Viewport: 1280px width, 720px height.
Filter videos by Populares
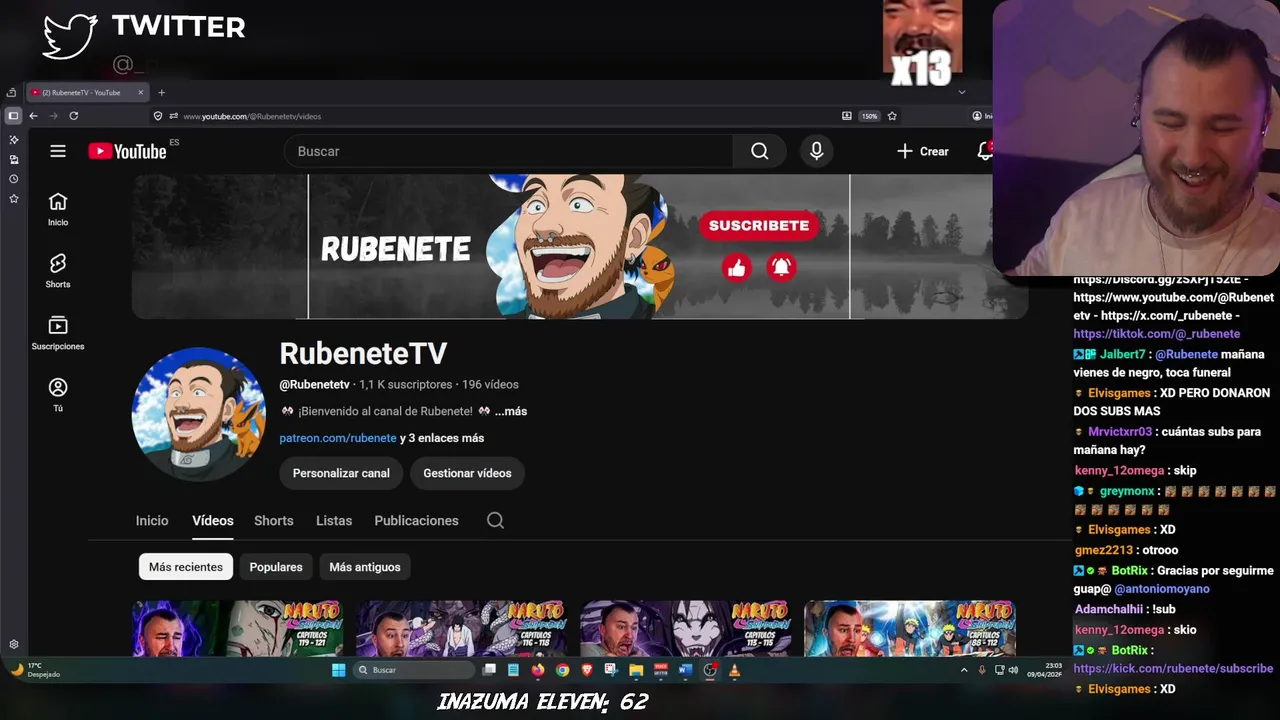click(276, 567)
